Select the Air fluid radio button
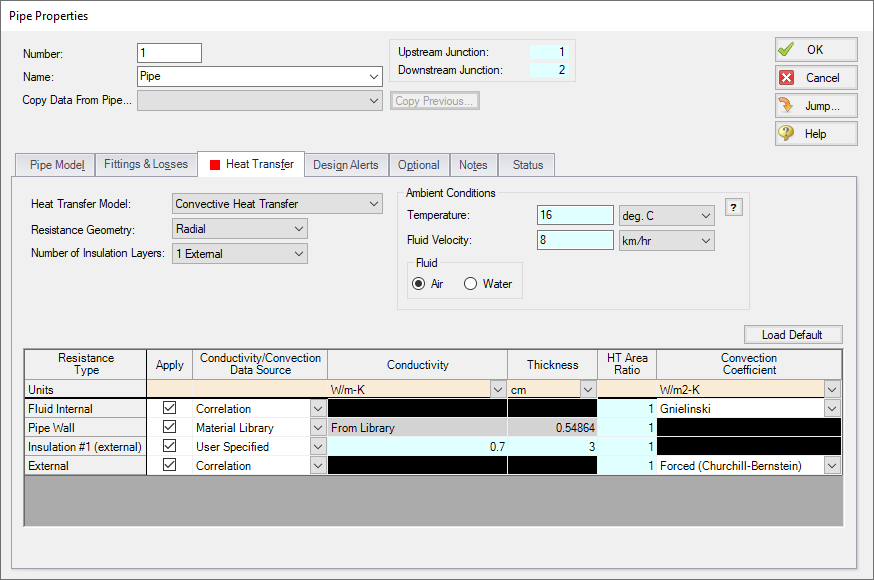Viewport: 874px width, 580px height. pos(419,284)
